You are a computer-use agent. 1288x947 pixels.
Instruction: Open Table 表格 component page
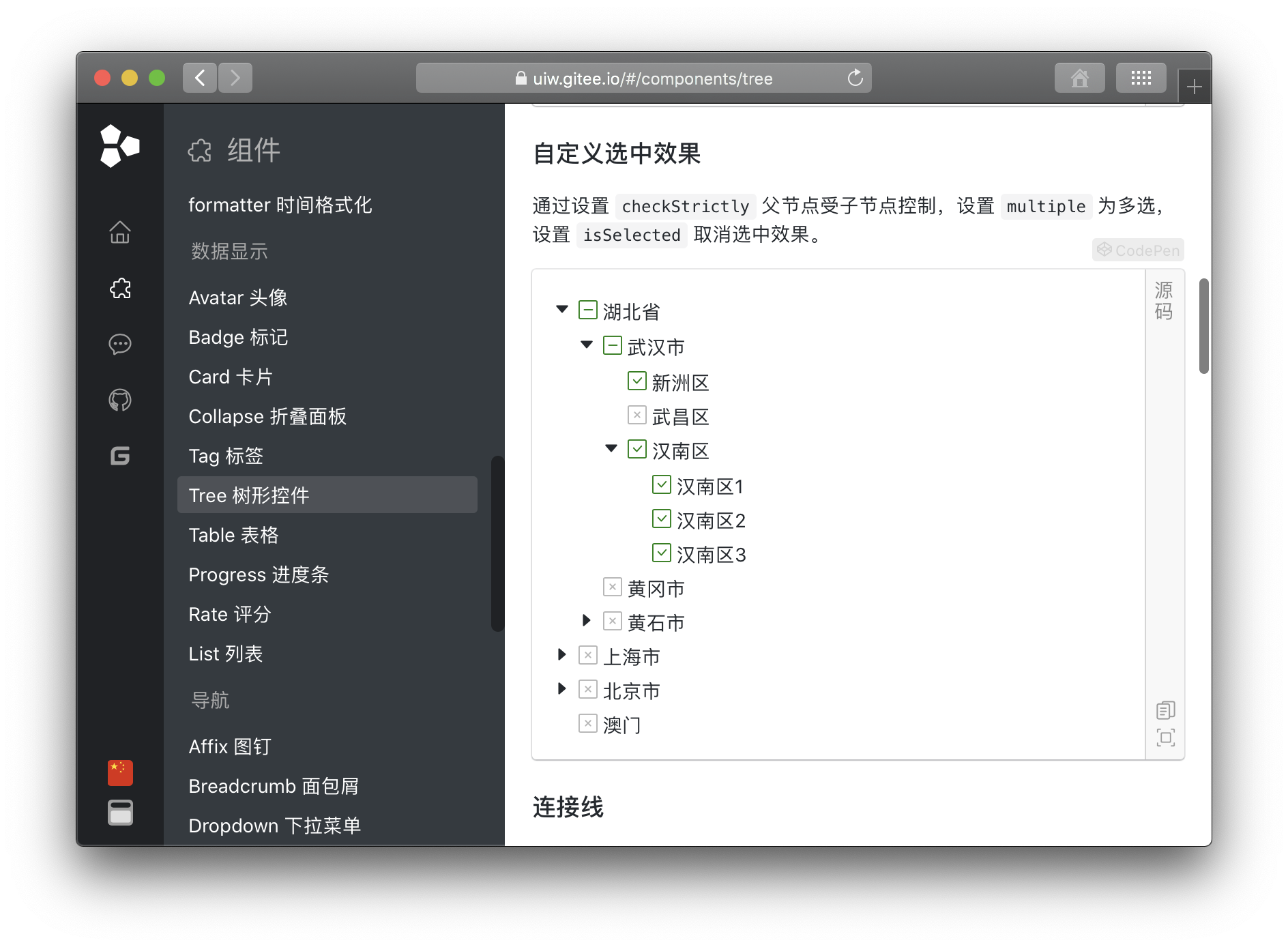[x=327, y=535]
